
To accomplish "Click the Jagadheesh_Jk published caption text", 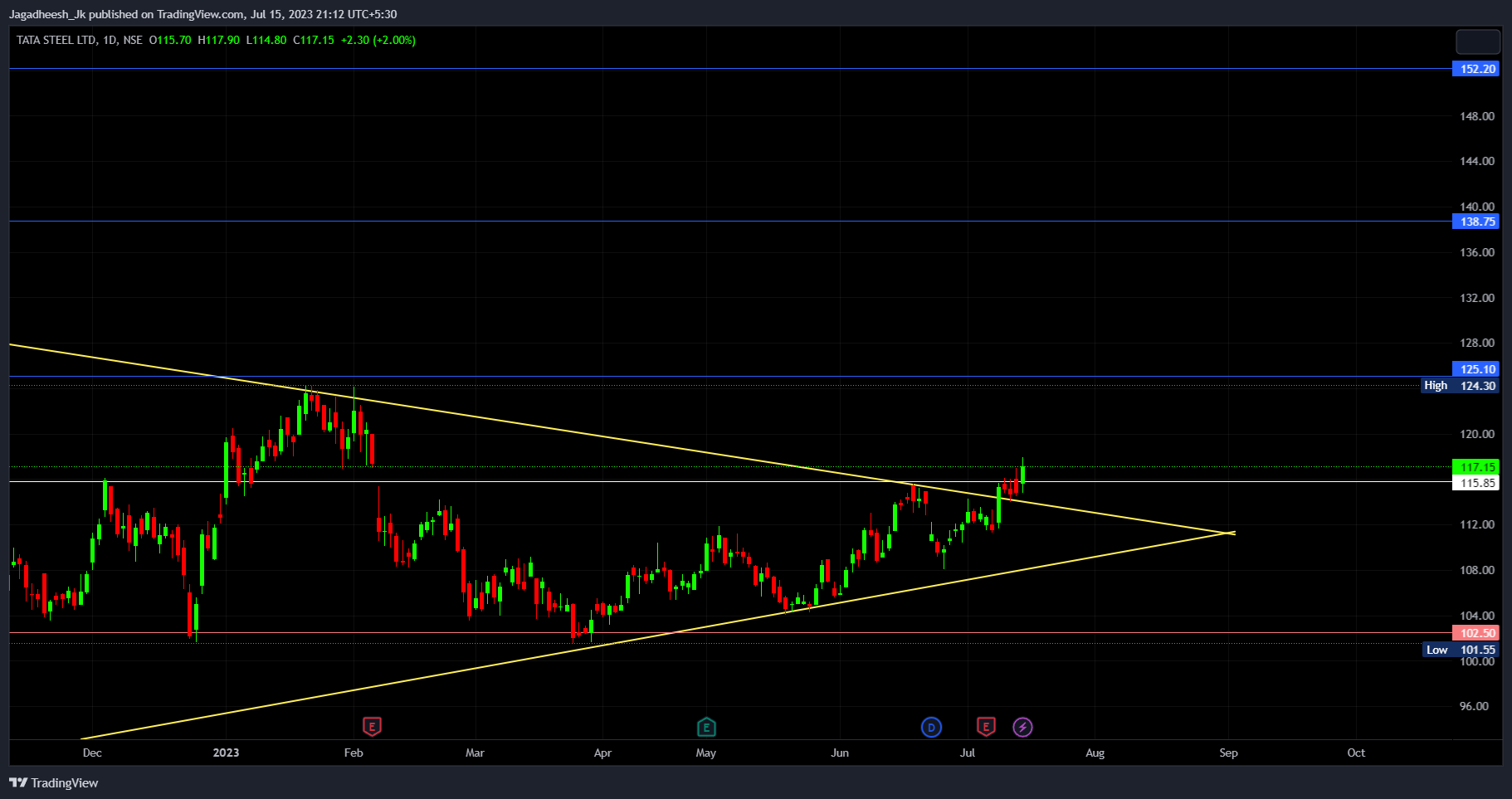I will 202,14.
